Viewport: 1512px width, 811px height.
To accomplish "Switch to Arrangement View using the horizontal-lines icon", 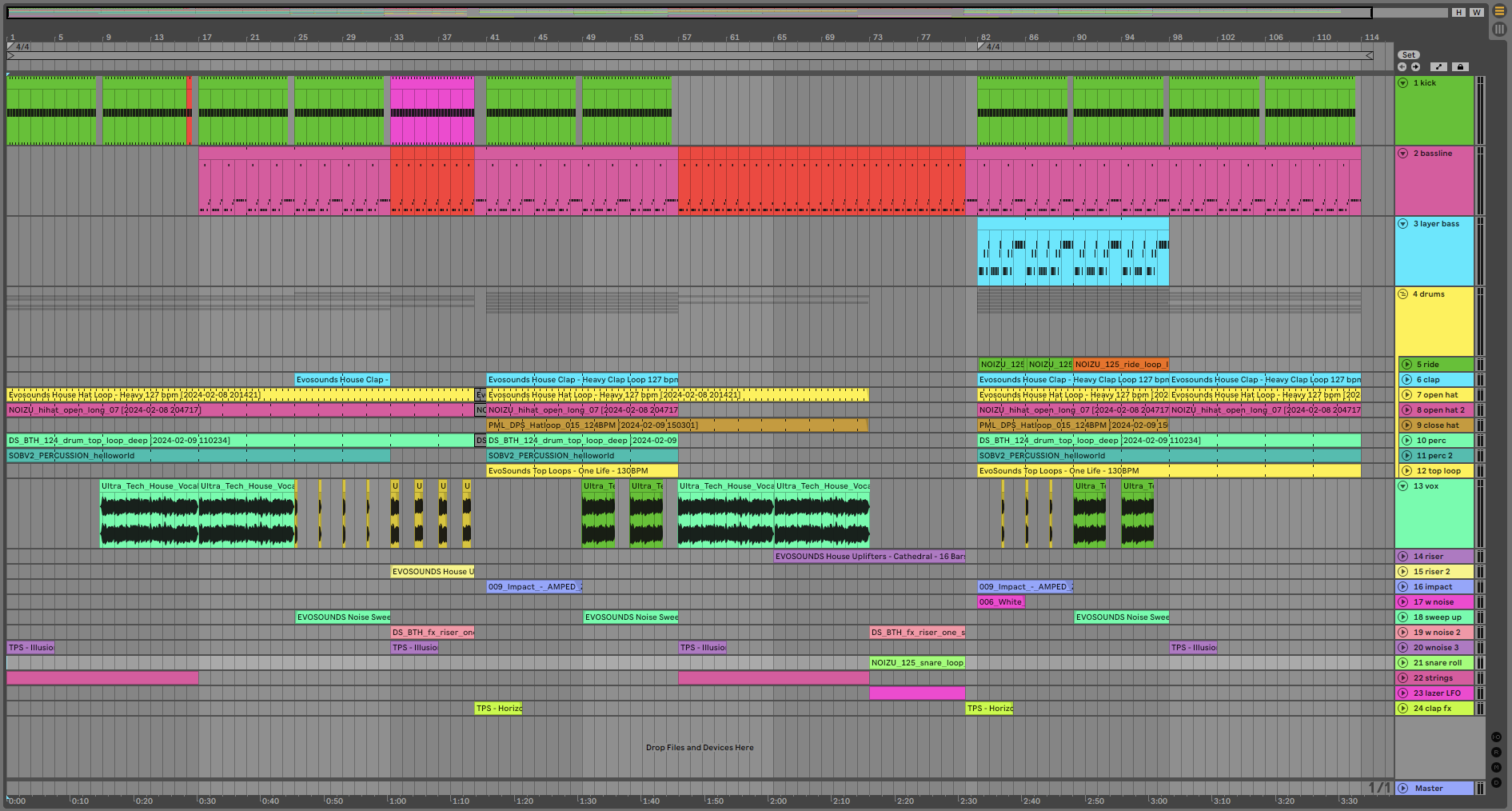I will [x=1499, y=11].
